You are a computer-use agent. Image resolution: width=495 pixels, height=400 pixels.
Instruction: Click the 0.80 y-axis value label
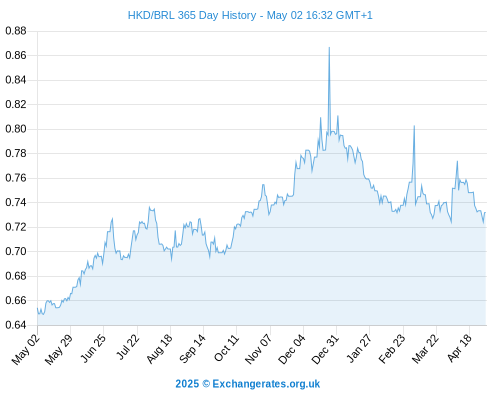click(16, 129)
